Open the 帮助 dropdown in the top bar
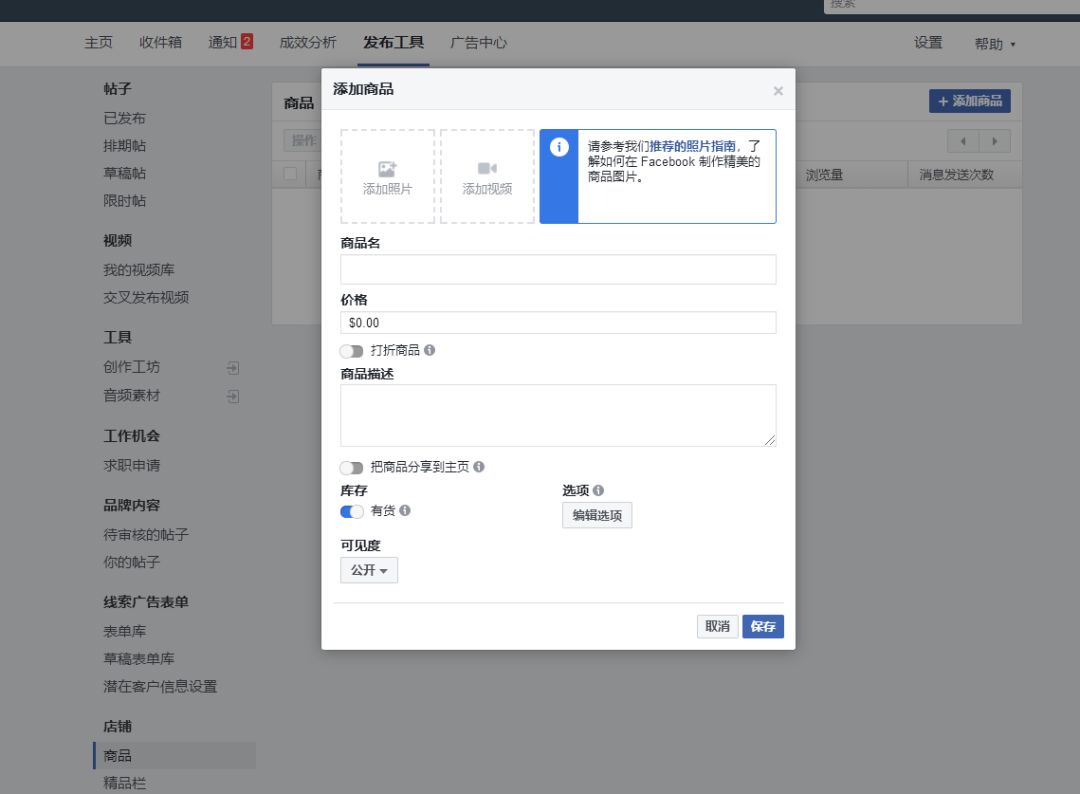This screenshot has height=794, width=1080. click(992, 44)
